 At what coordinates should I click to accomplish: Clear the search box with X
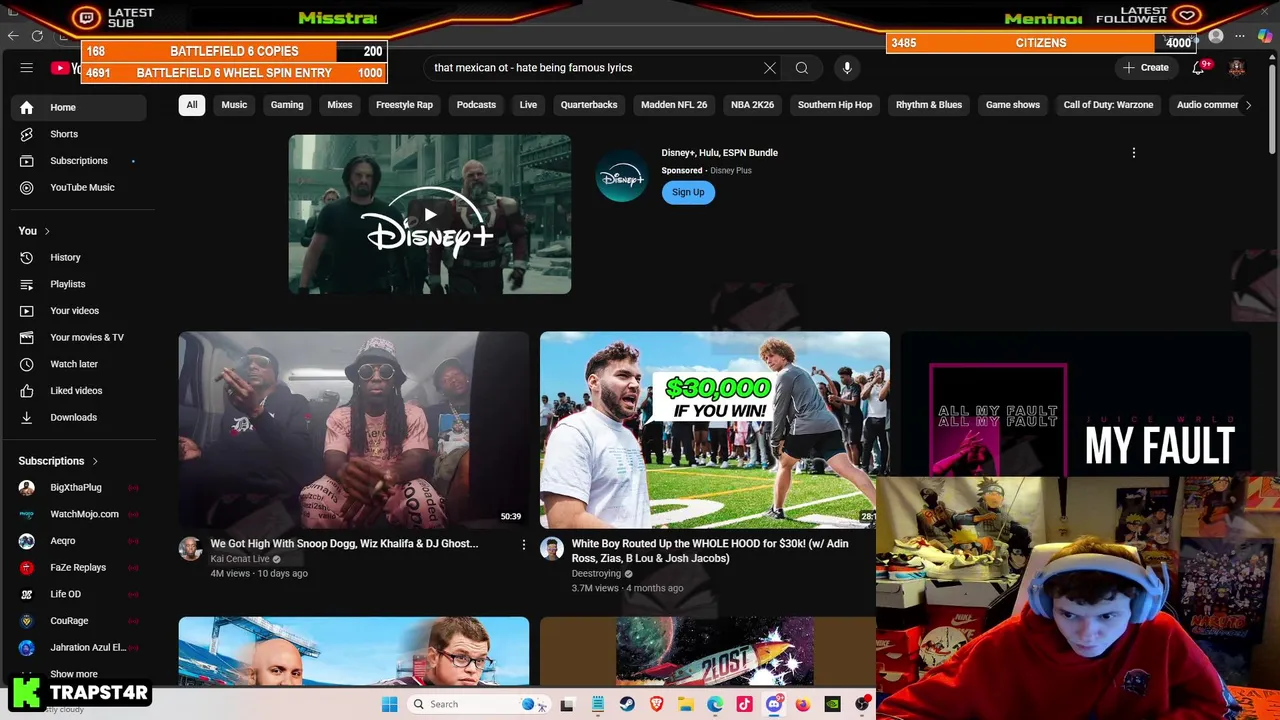pos(770,68)
